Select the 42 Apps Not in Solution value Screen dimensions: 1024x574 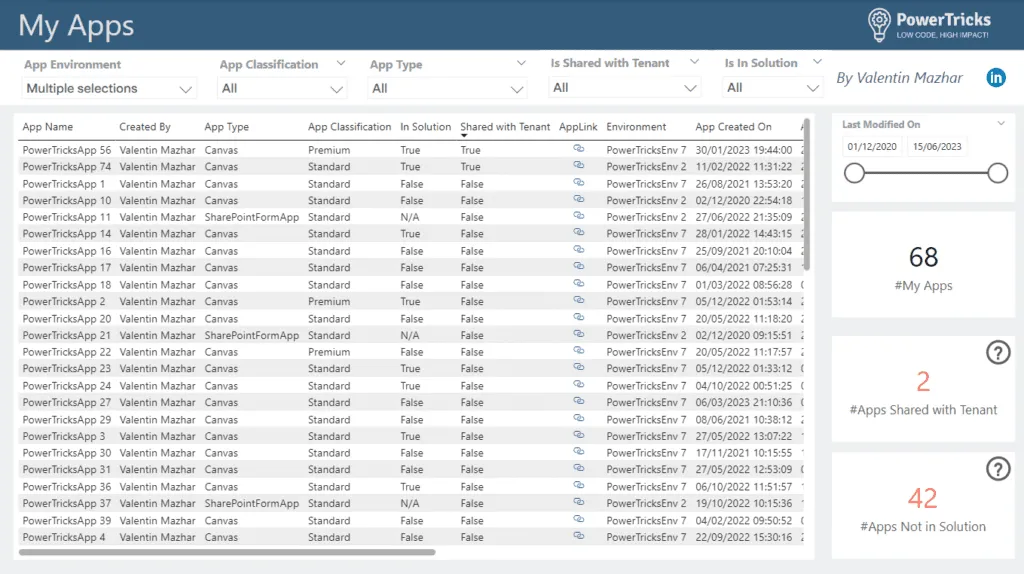pyautogui.click(x=923, y=498)
